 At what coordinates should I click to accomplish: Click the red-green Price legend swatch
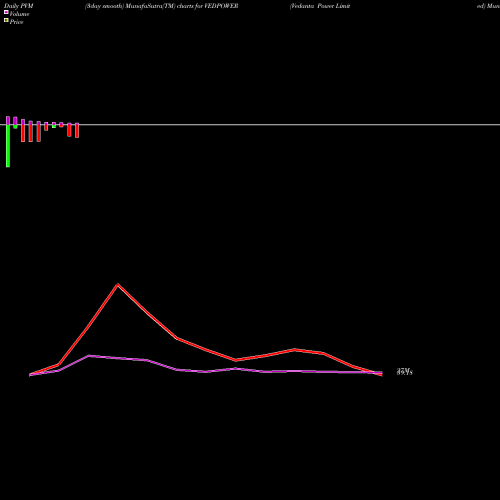[6, 20]
